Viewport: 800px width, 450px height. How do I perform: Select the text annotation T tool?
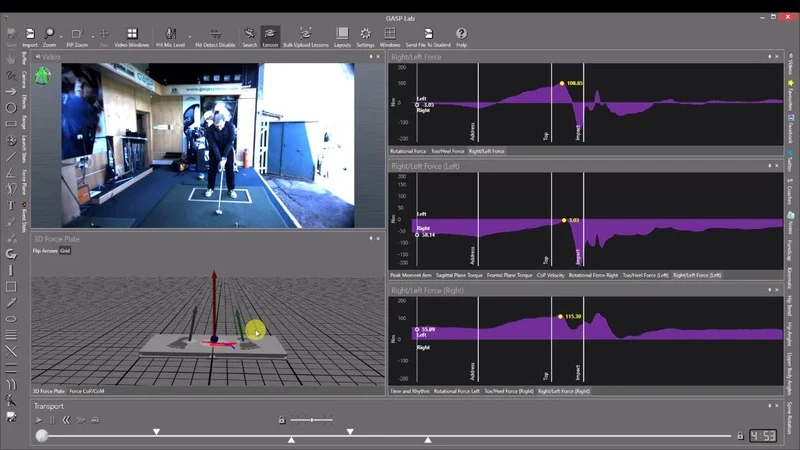pyautogui.click(x=11, y=205)
